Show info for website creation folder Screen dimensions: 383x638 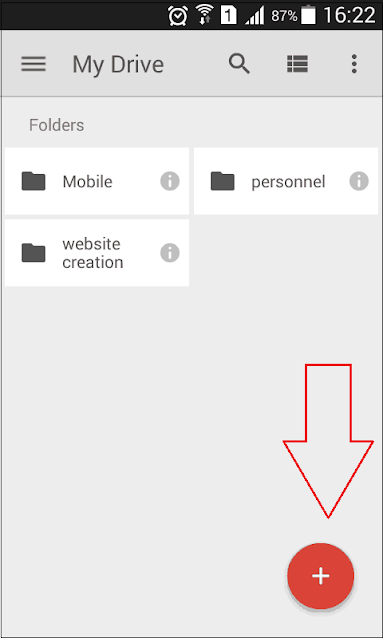click(170, 253)
